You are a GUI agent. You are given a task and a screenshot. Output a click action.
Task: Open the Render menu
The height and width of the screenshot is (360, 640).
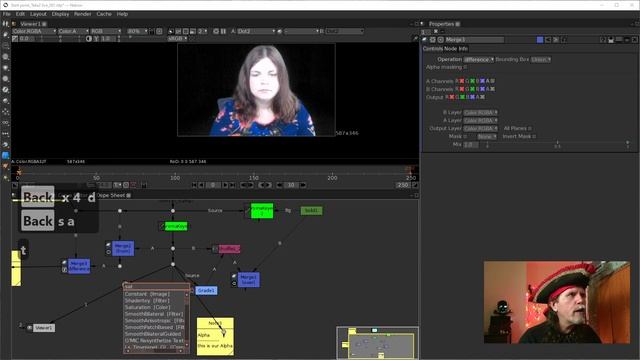coord(82,14)
